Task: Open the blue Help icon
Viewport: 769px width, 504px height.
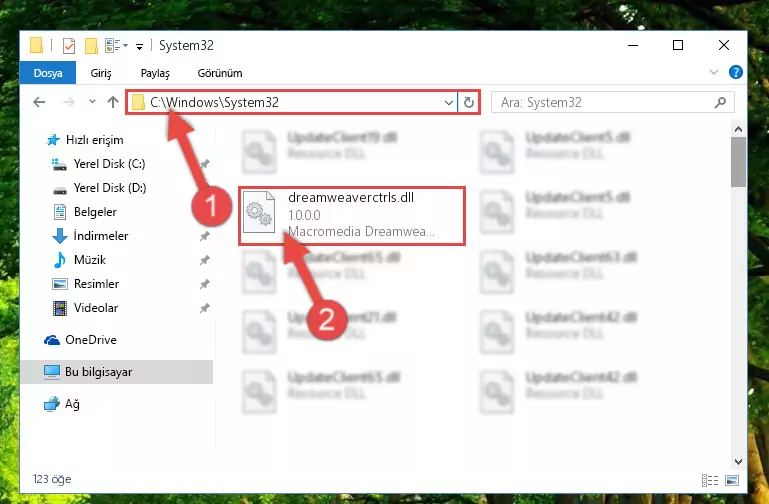Action: pos(735,73)
